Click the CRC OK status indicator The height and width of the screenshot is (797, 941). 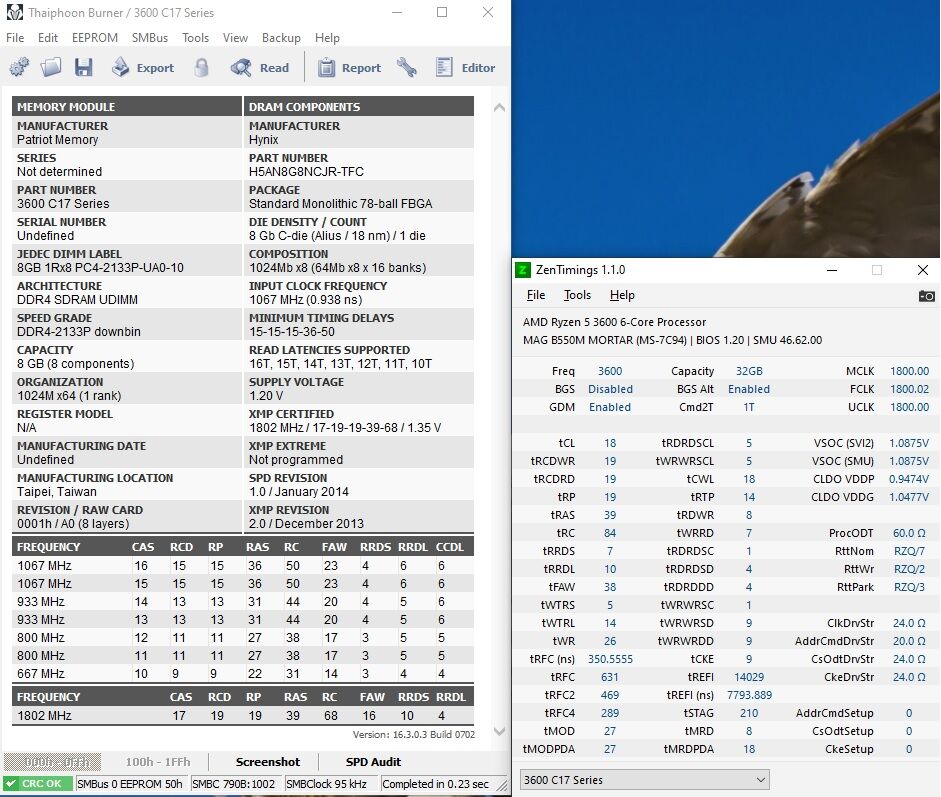pyautogui.click(x=38, y=784)
